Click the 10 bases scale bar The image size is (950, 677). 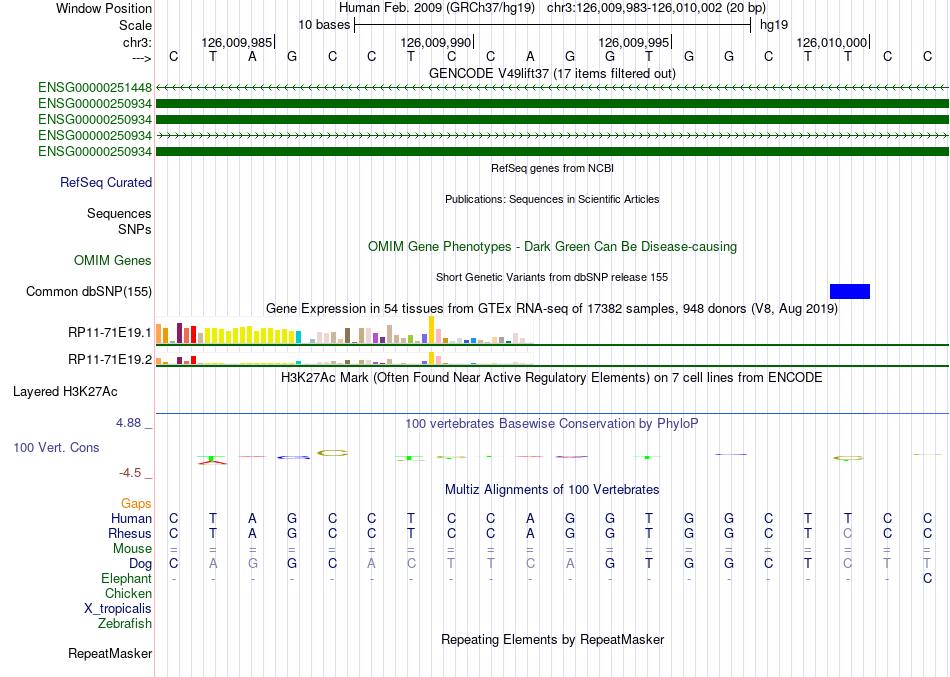point(553,25)
